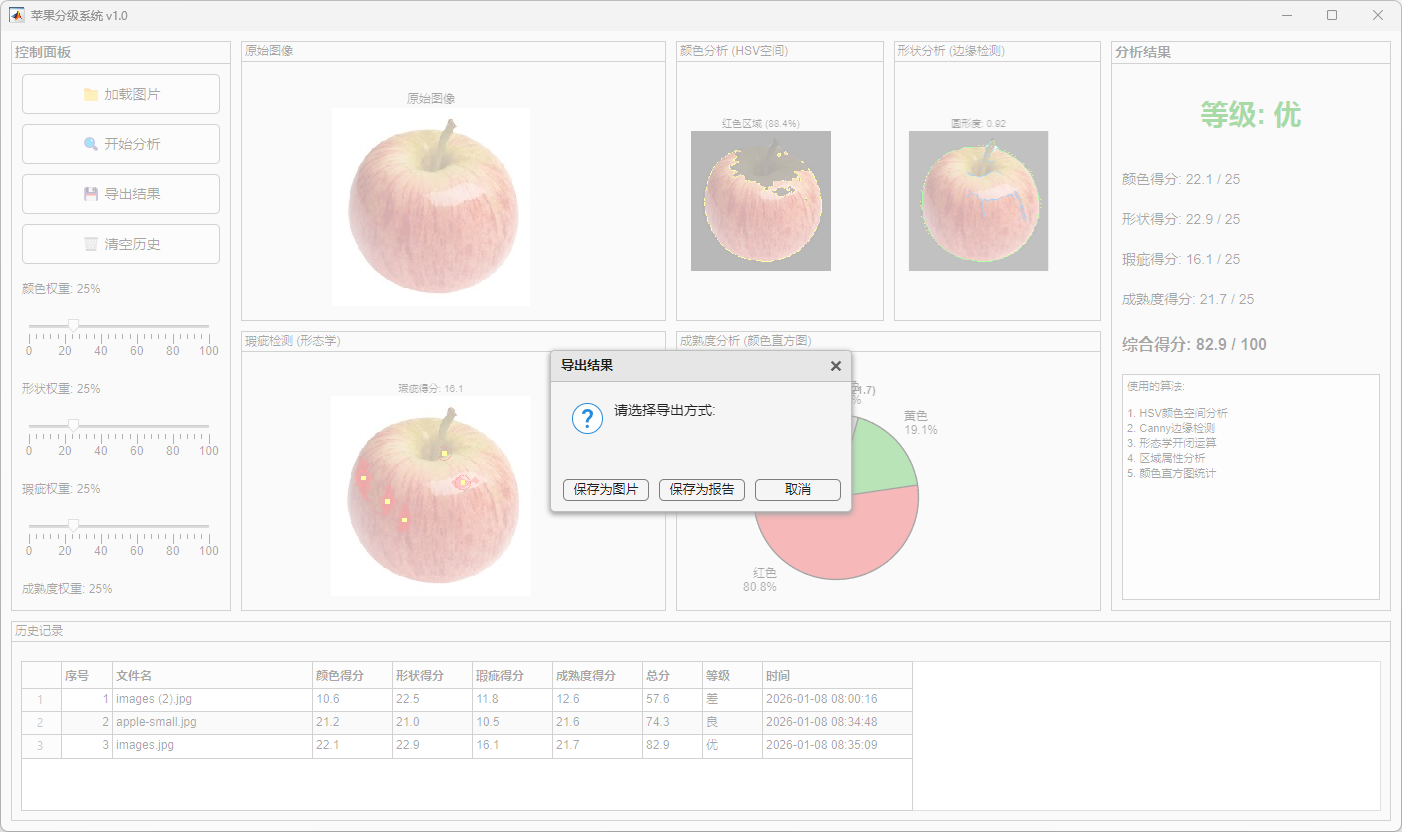
Task: Click the 成熟度得分 column header
Action: coord(597,676)
